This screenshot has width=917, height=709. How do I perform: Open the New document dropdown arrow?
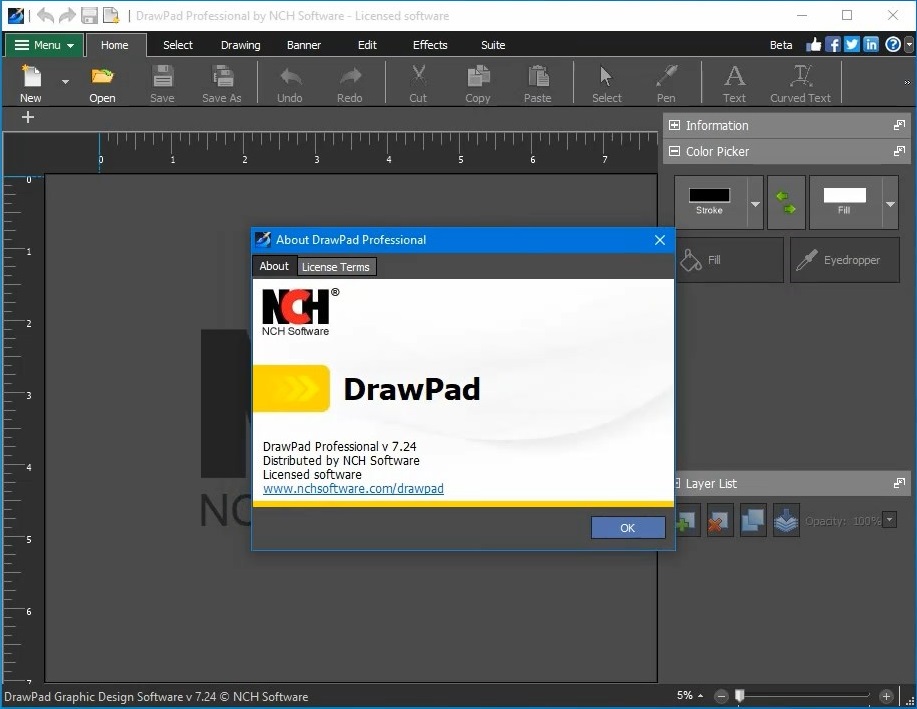[66, 82]
